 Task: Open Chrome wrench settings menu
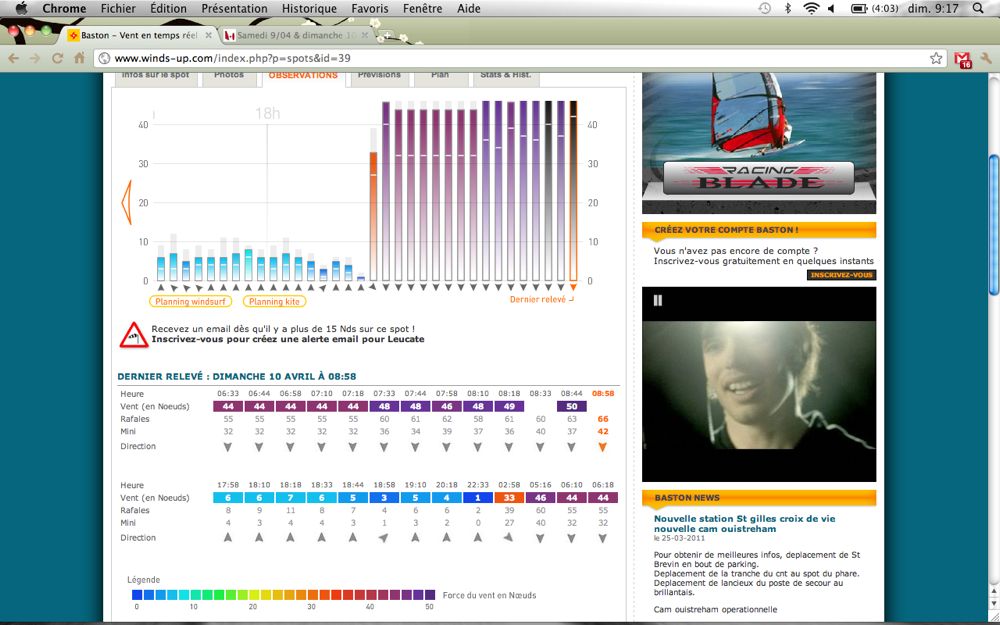point(985,58)
